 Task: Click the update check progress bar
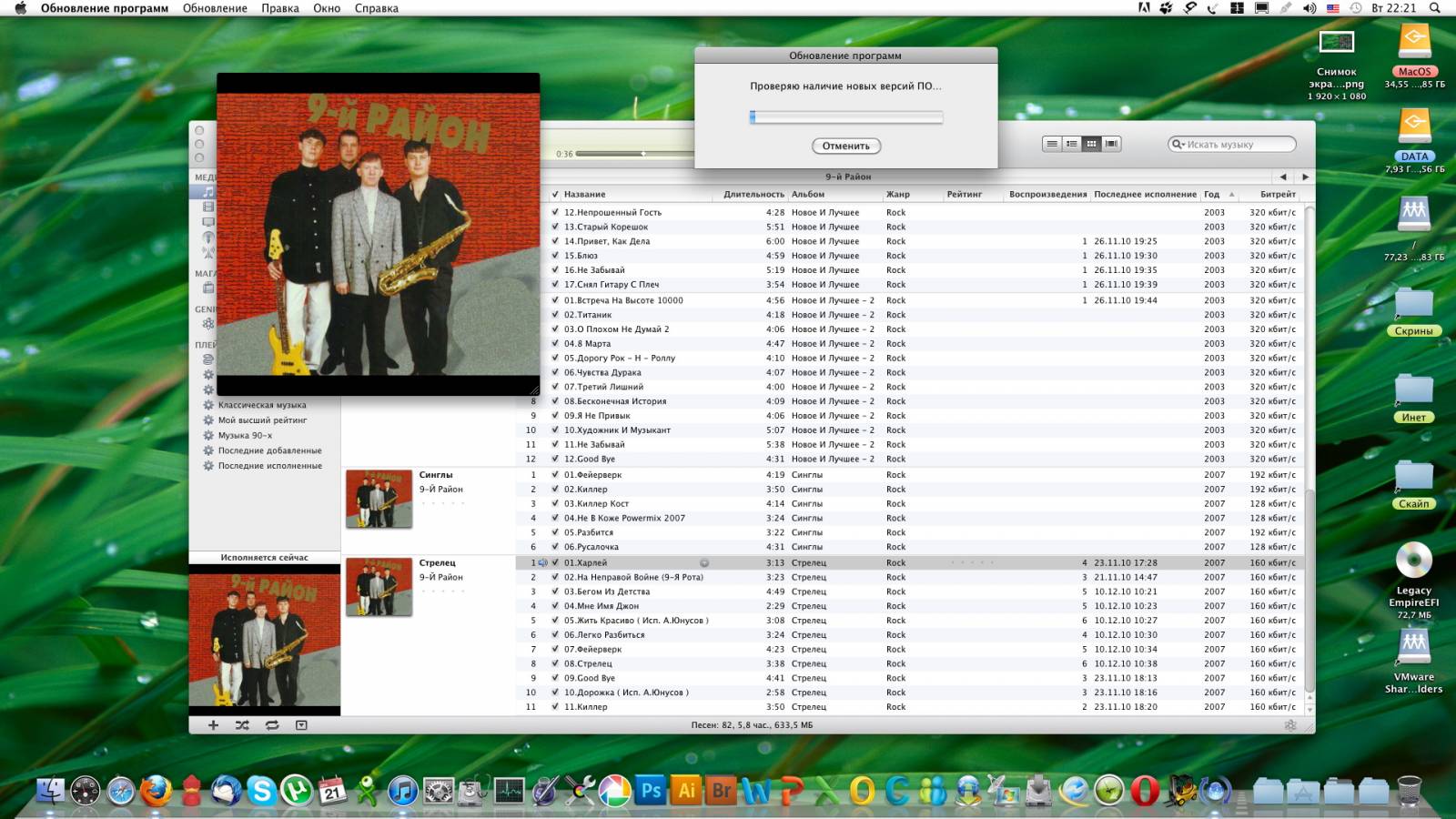point(846,116)
